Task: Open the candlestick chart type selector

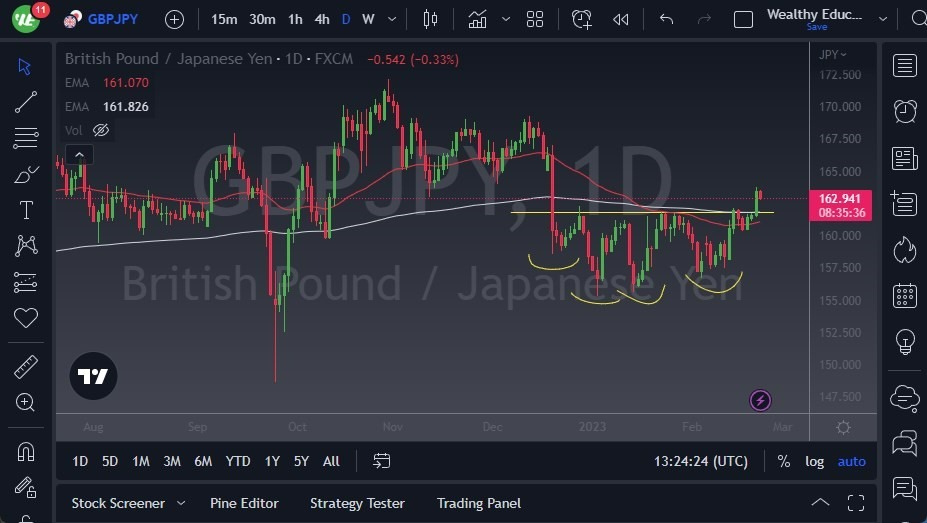Action: [430, 20]
